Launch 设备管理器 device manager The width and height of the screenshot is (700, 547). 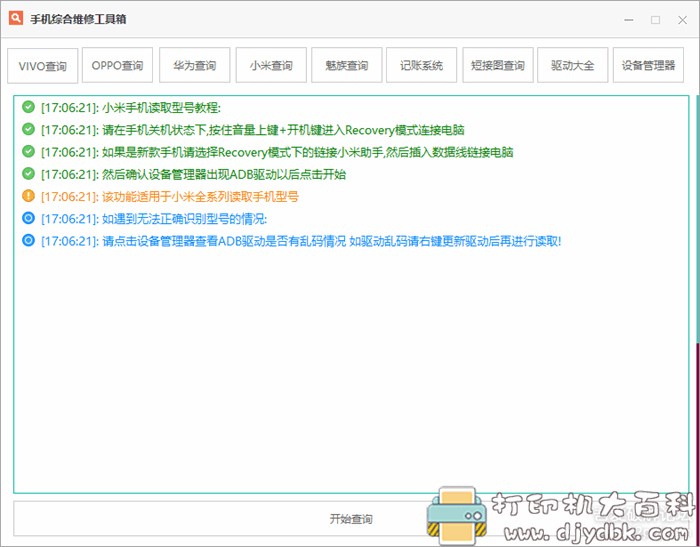(x=648, y=65)
